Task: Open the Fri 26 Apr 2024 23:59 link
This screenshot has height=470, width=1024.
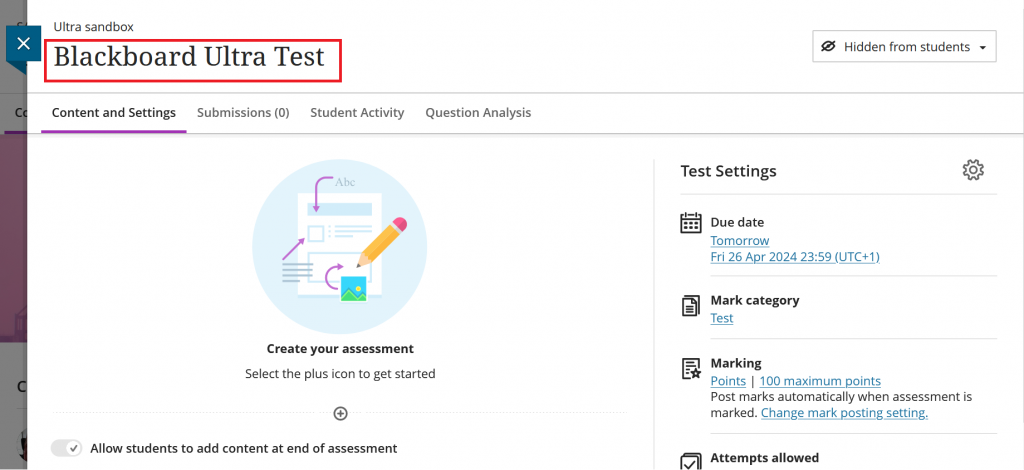Action: pyautogui.click(x=794, y=257)
